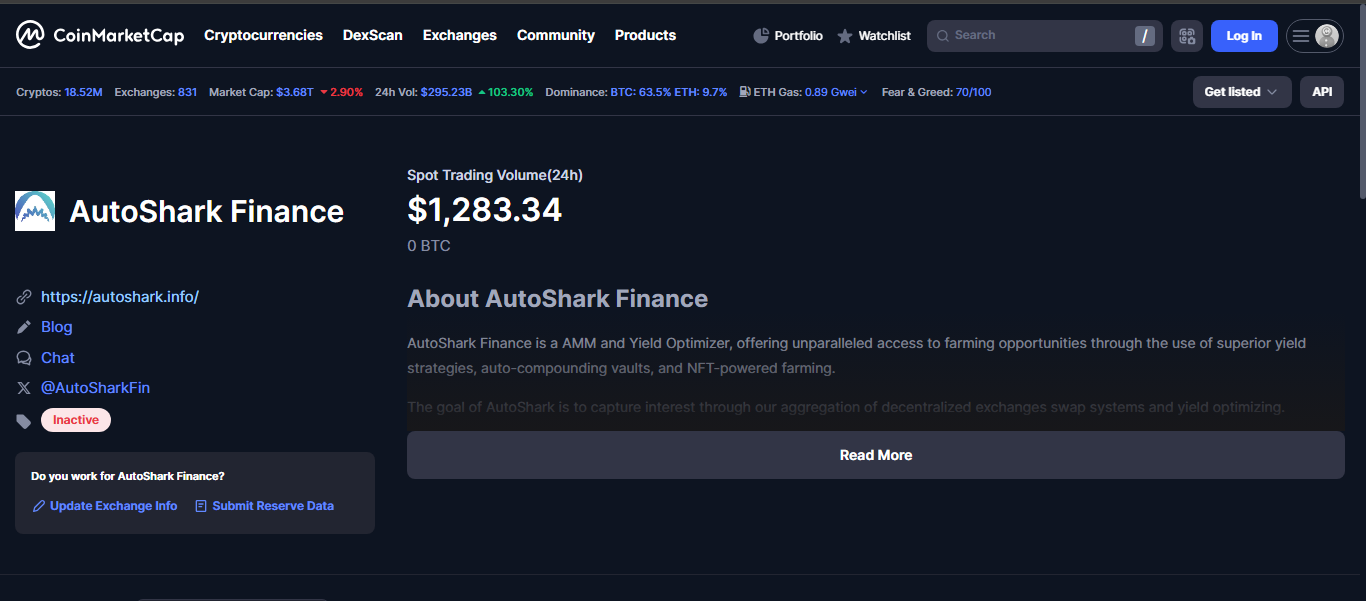Open the @AutoSharkFin link
The height and width of the screenshot is (601, 1366).
[x=95, y=388]
